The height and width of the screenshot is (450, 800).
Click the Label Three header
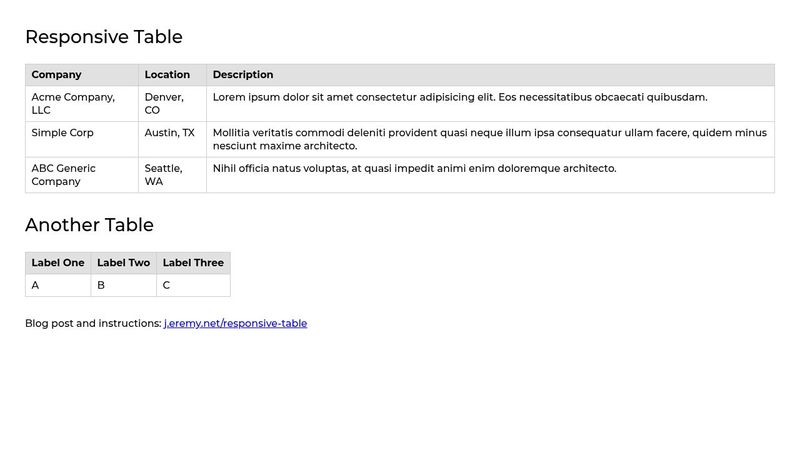click(193, 263)
